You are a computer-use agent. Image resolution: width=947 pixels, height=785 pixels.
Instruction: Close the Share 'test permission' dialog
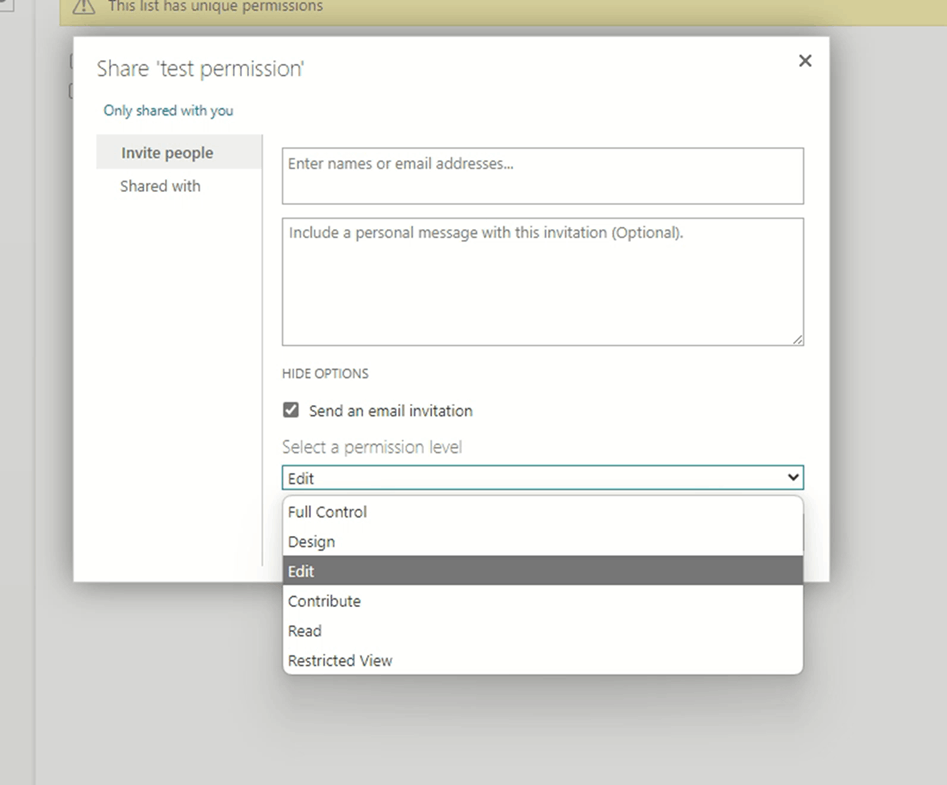pyautogui.click(x=805, y=60)
